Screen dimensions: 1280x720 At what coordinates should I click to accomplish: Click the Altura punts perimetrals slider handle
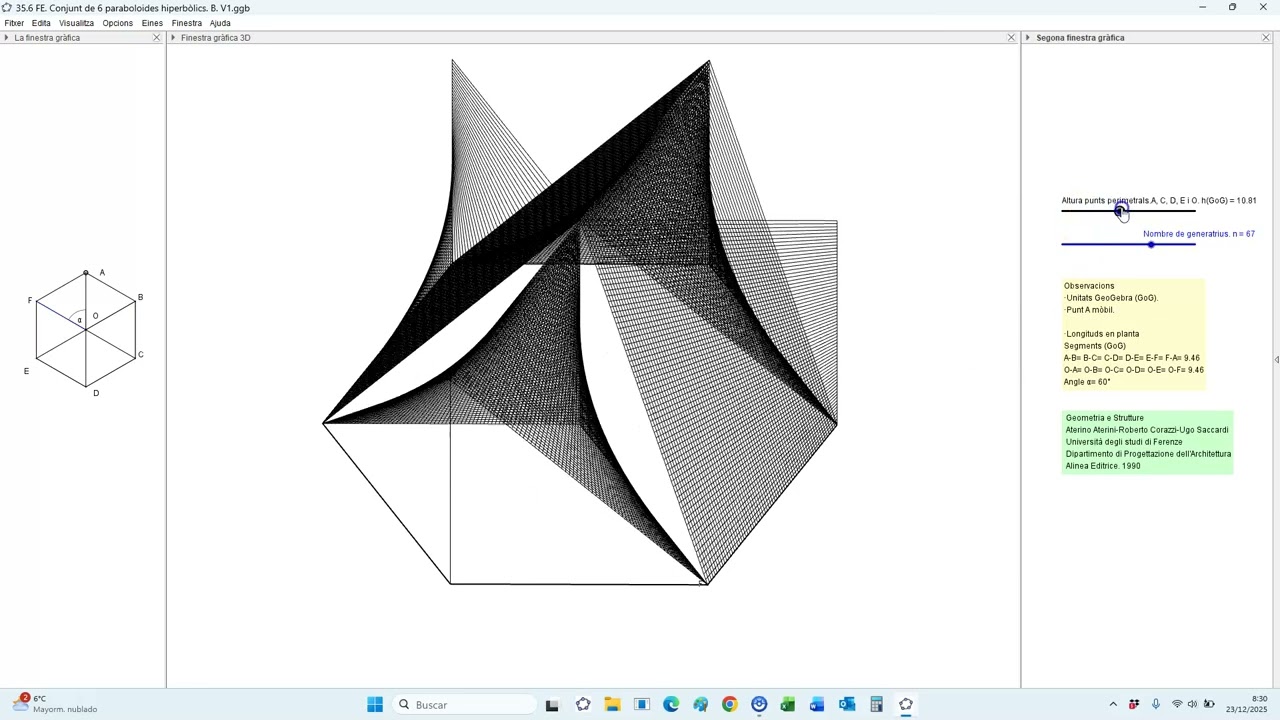coord(1119,210)
